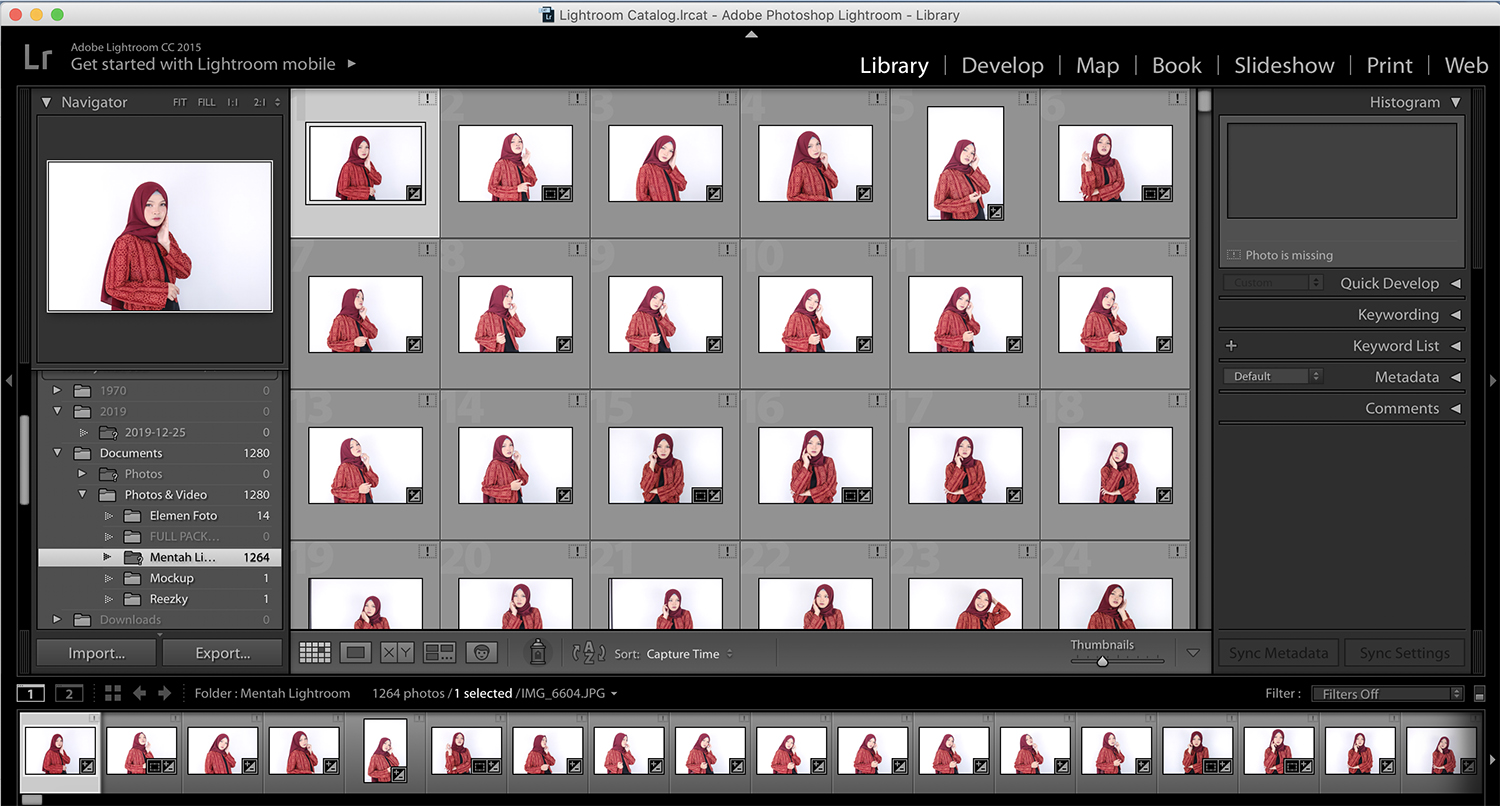Go forward with the filmstrip right arrow

coord(165,693)
